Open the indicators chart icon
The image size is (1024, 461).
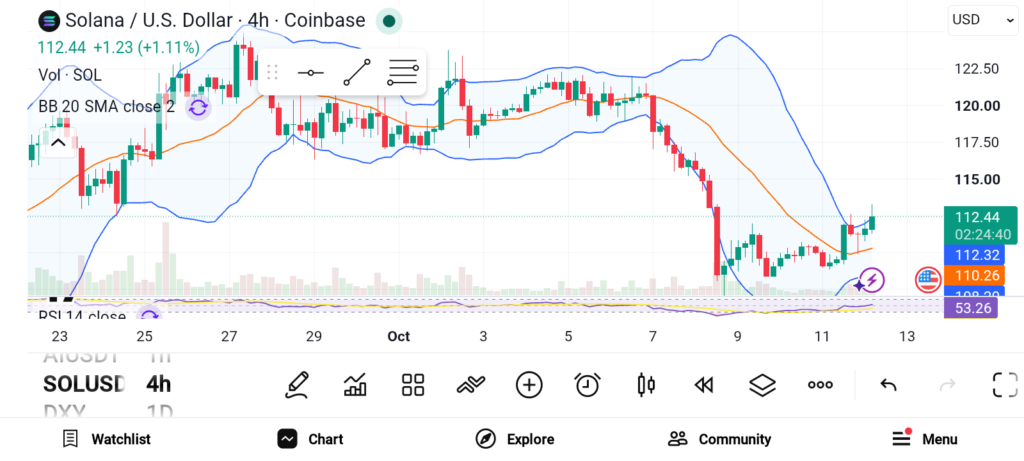pos(355,385)
